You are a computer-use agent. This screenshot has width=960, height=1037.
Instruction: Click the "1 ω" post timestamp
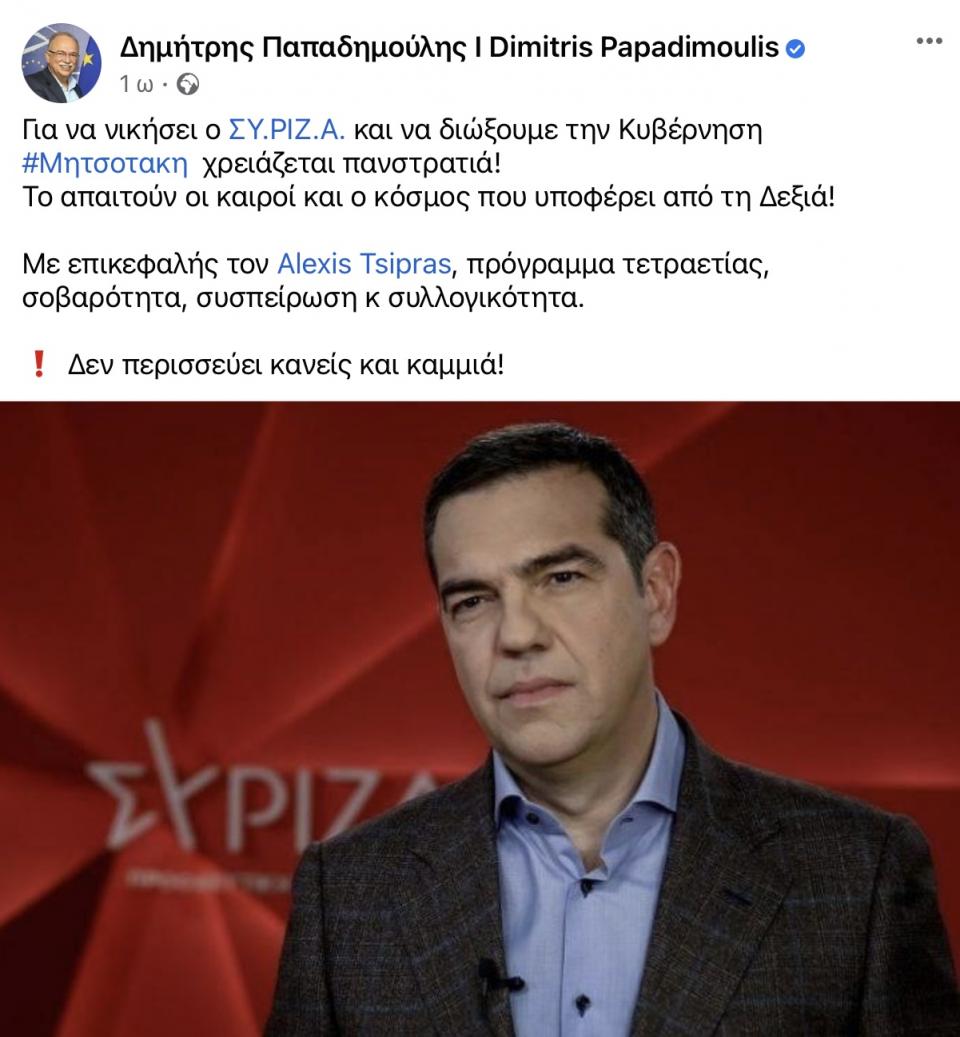point(137,85)
